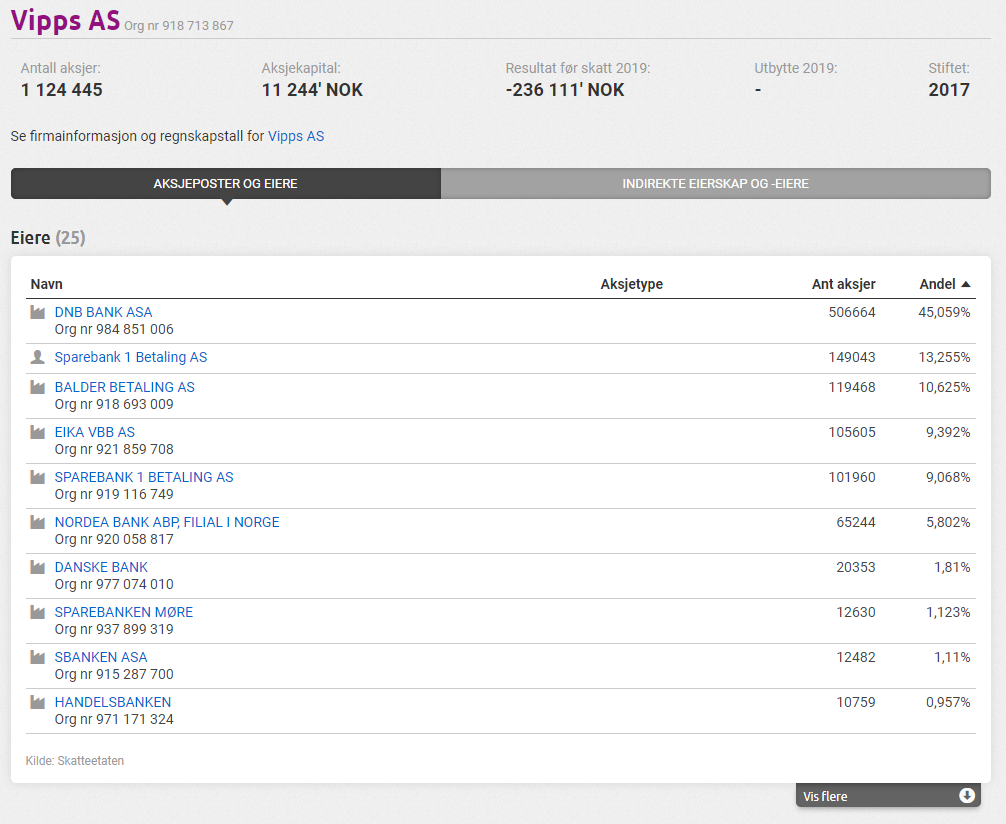This screenshot has width=1006, height=824.
Task: Open SBANKEN ASA link
Action: (x=101, y=657)
